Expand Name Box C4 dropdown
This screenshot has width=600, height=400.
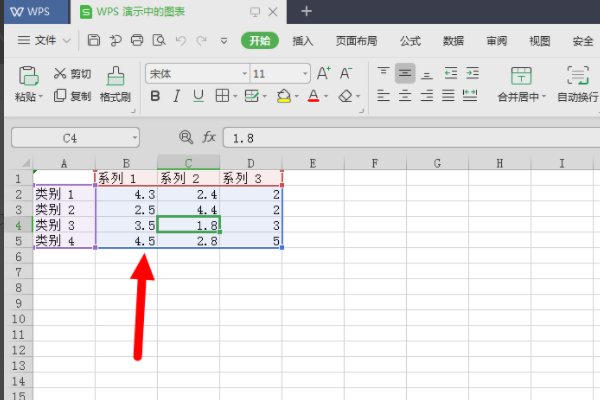point(135,137)
